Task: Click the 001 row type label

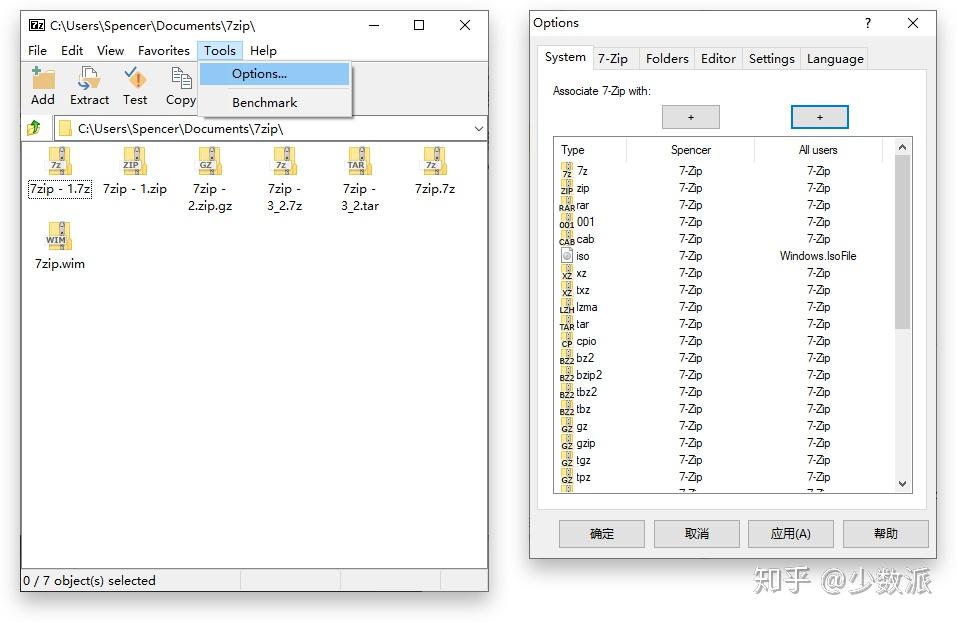Action: pos(585,222)
